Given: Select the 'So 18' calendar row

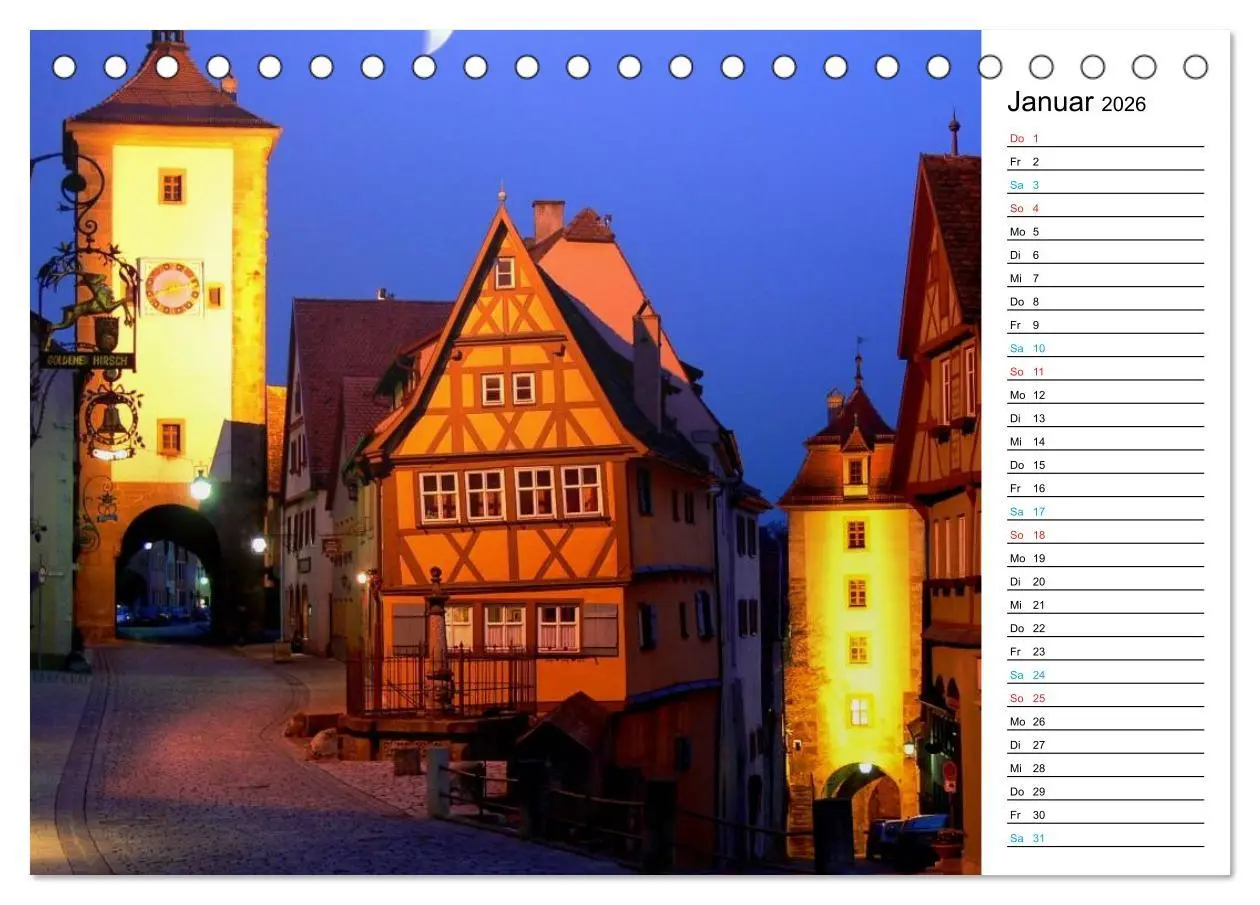Looking at the screenshot, I should coord(1105,535).
